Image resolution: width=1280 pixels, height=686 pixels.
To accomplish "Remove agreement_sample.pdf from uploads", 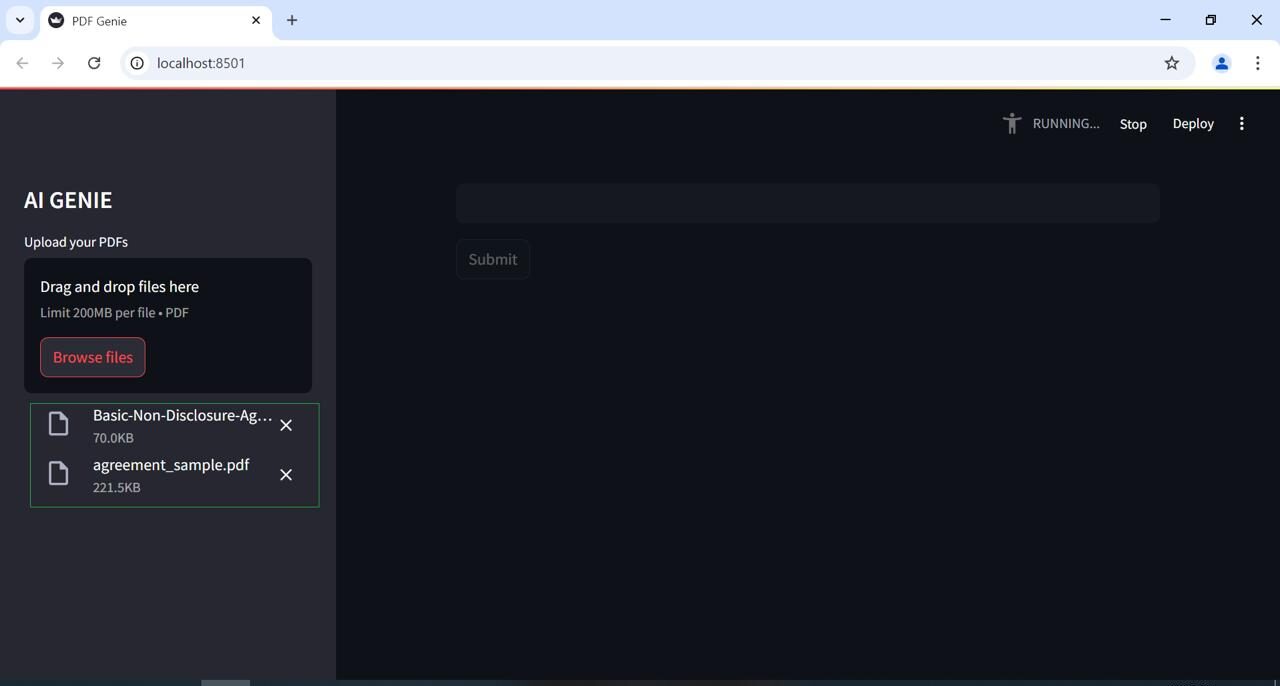I will (286, 475).
